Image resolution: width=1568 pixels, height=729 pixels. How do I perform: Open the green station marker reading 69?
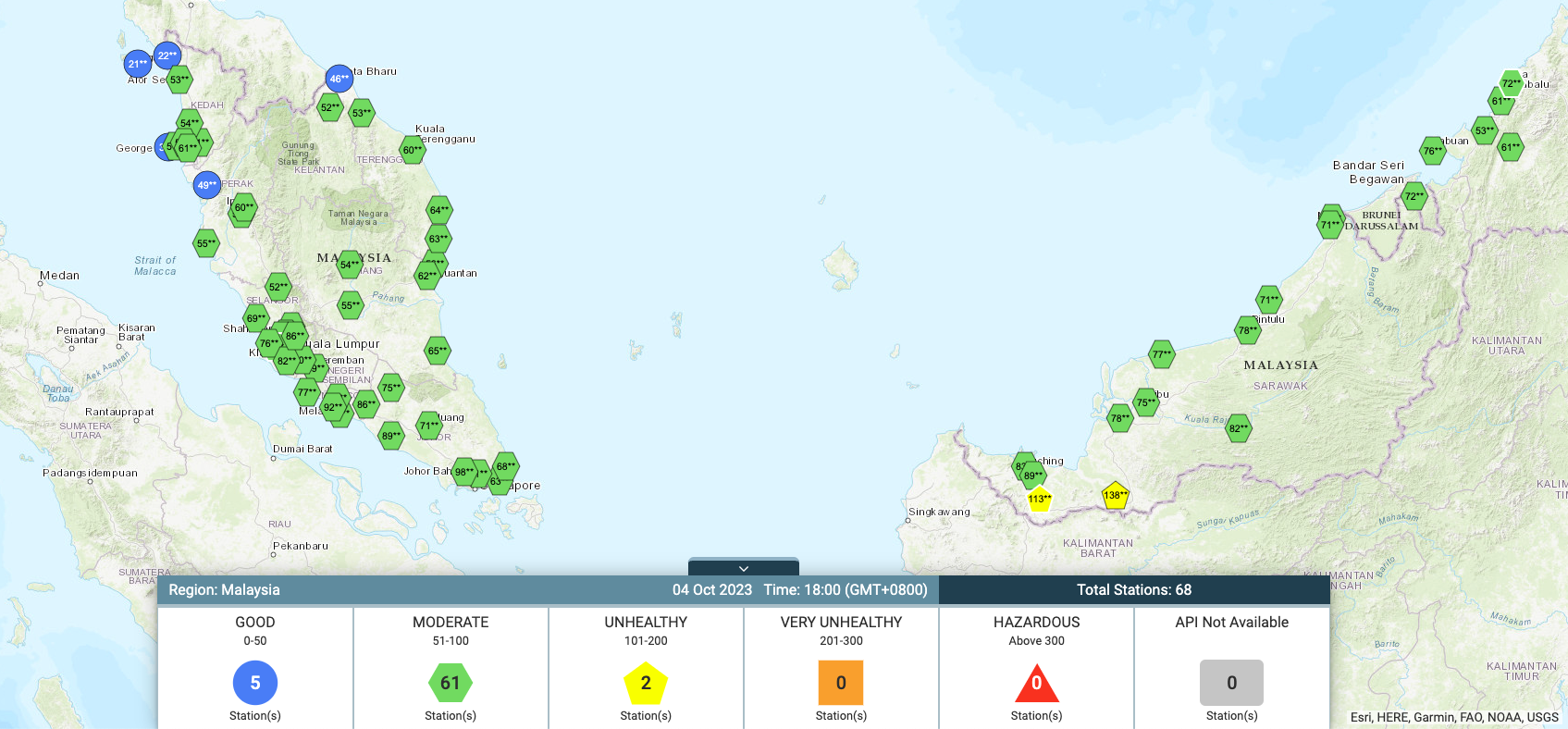[x=256, y=318]
